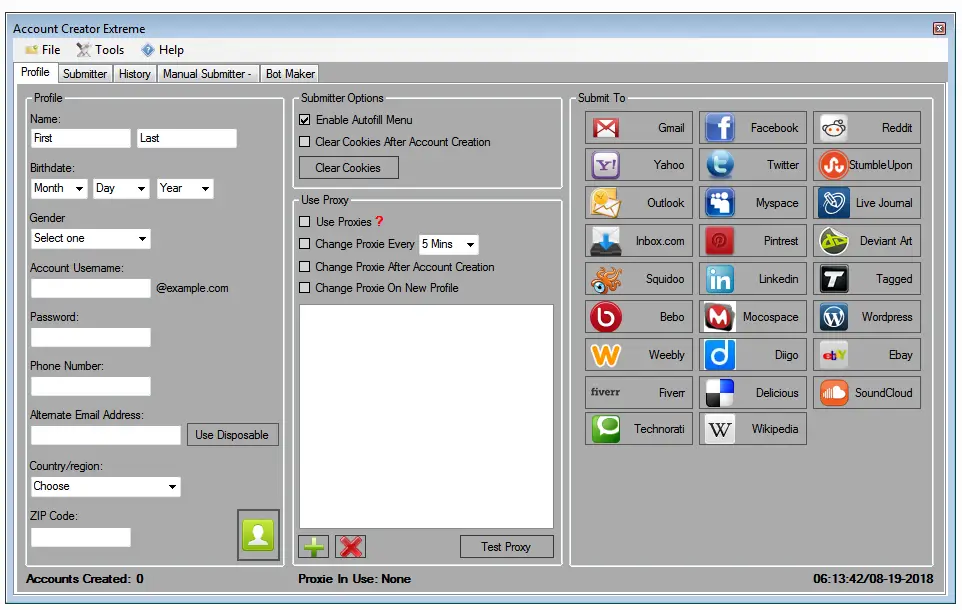Click the Test Proxy button
Image resolution: width=962 pixels, height=610 pixels.
coord(506,546)
